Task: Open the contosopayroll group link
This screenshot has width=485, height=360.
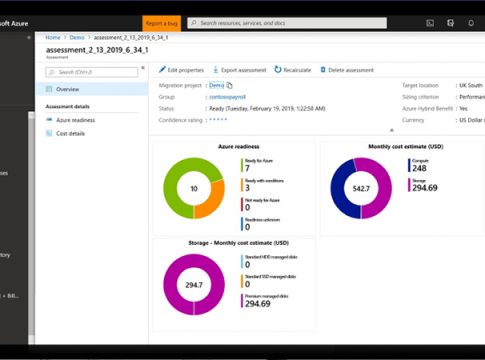Action: tap(227, 97)
